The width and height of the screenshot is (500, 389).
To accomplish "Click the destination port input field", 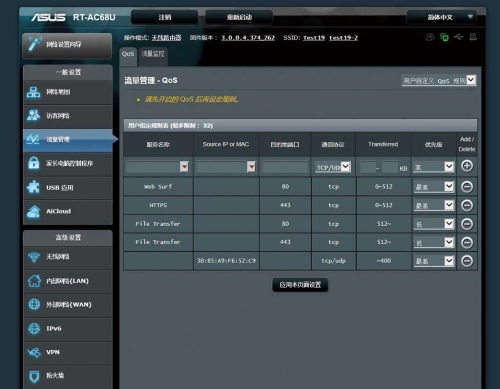I will [285, 167].
